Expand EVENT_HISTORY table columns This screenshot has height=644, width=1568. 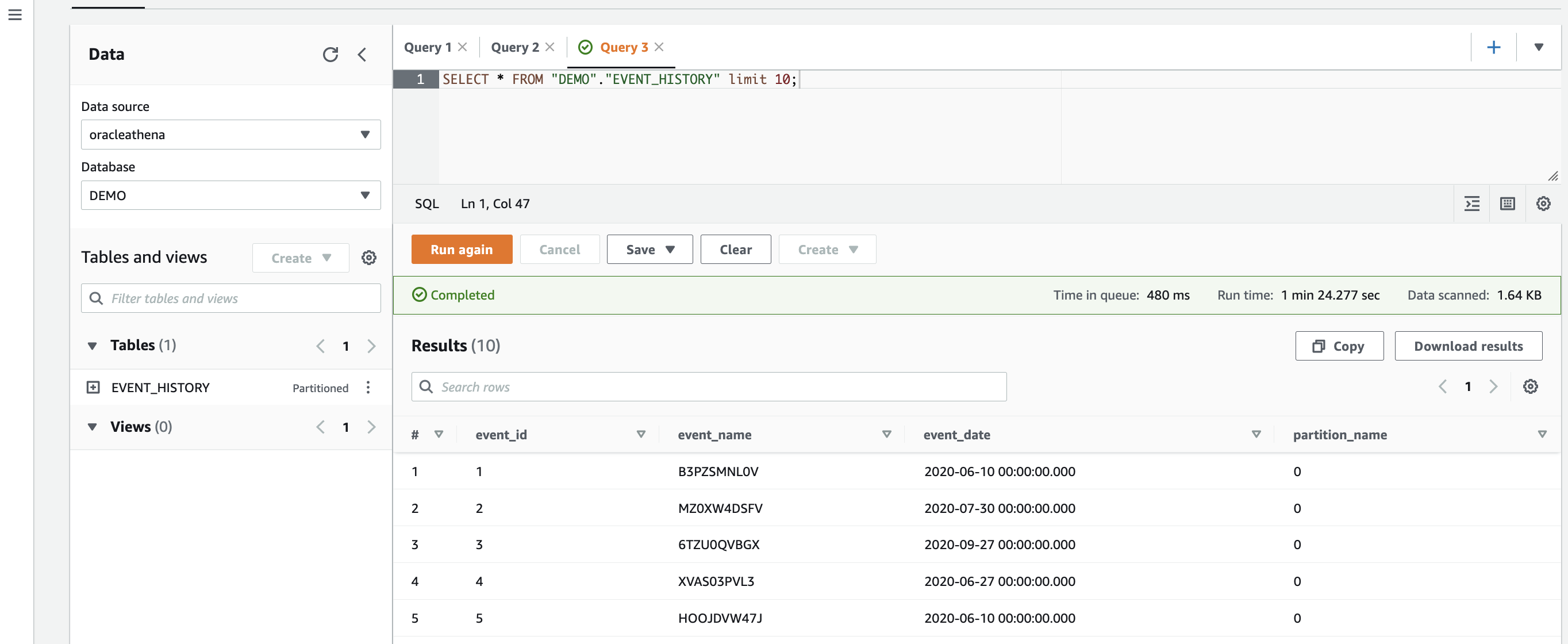[x=93, y=388]
